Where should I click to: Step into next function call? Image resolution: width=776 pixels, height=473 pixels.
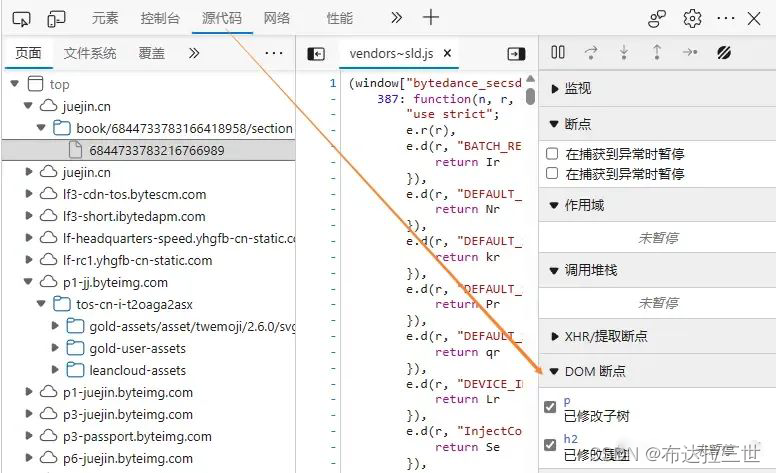click(x=624, y=52)
